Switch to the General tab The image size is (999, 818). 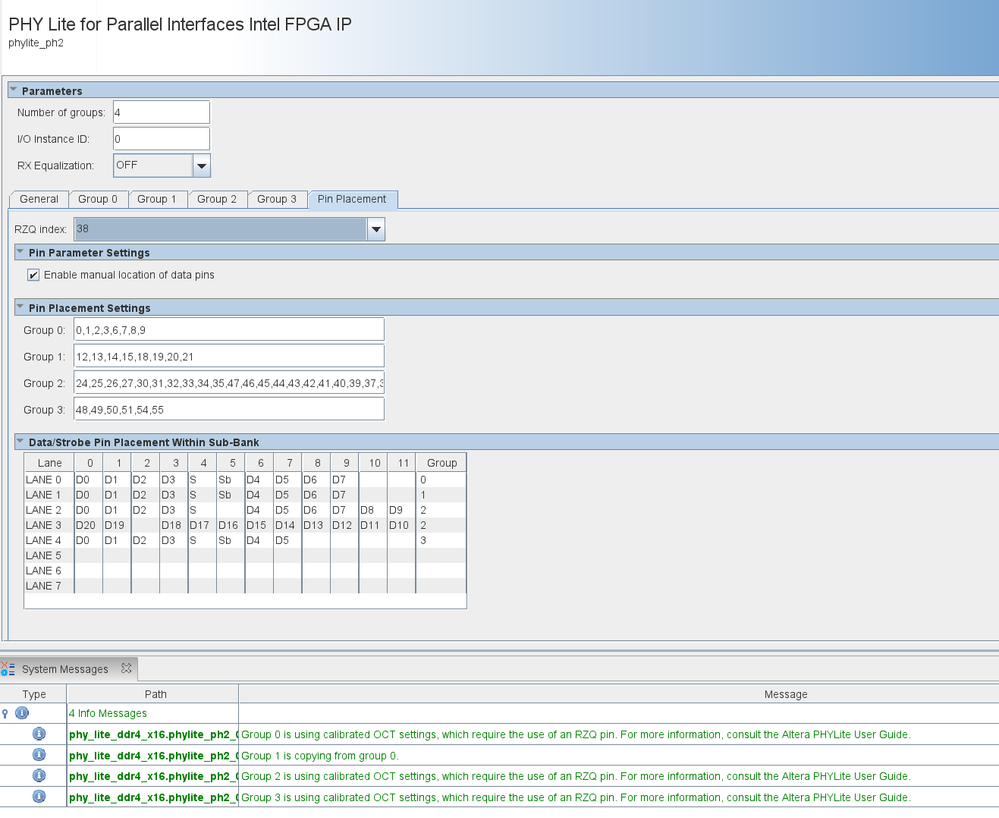[39, 199]
